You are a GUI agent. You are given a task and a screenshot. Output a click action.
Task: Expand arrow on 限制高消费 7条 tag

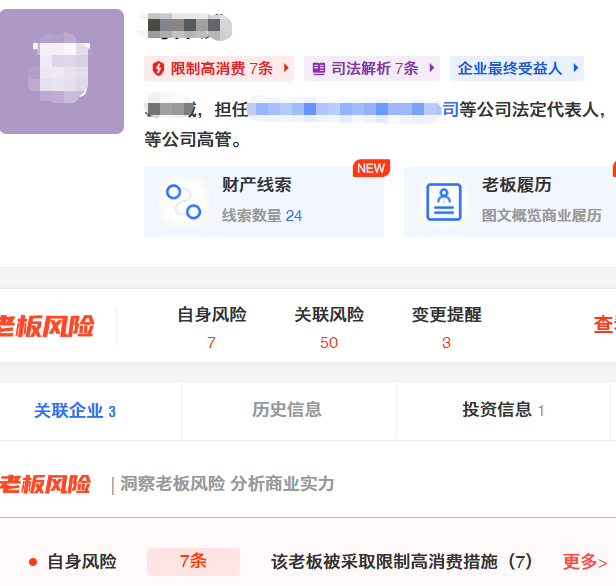[x=286, y=68]
